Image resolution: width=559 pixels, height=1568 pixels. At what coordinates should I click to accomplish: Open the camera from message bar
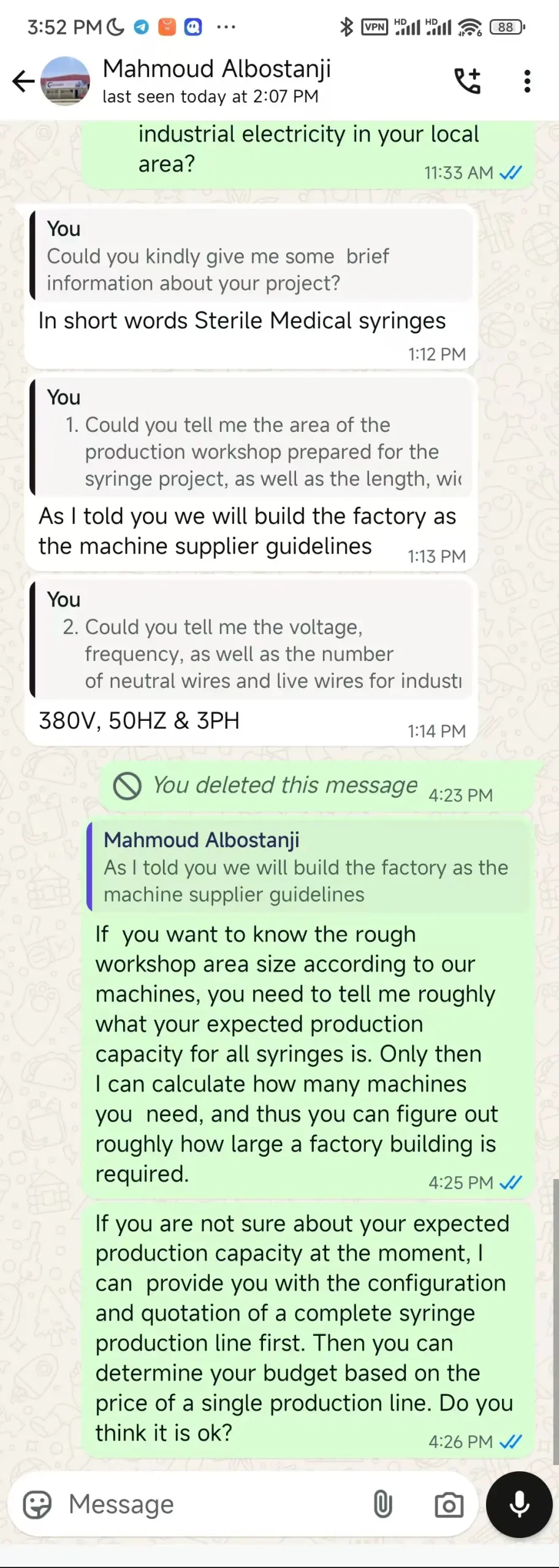449,1504
